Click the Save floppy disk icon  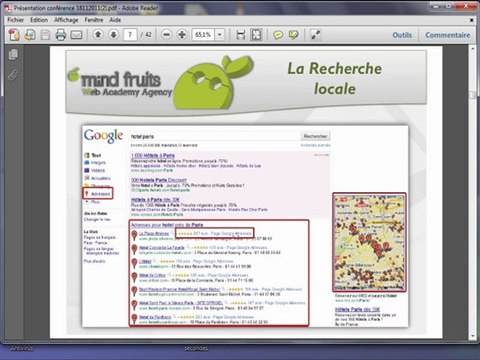45,35
